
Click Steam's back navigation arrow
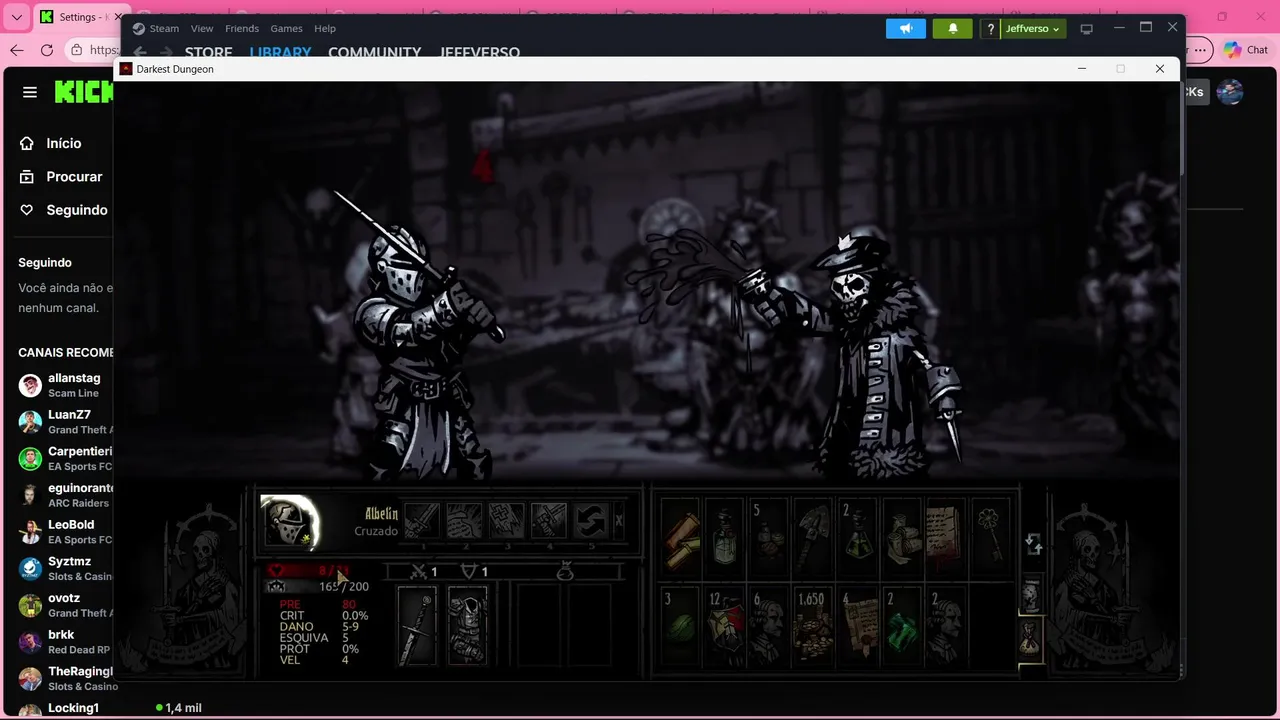click(x=140, y=52)
